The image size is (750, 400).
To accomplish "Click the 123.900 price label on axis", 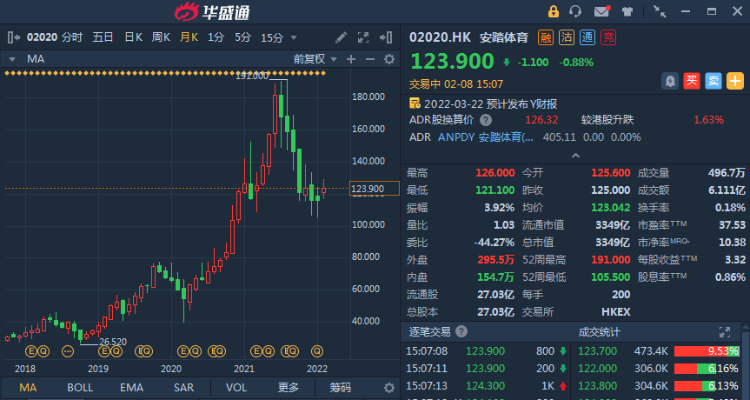I will point(375,189).
